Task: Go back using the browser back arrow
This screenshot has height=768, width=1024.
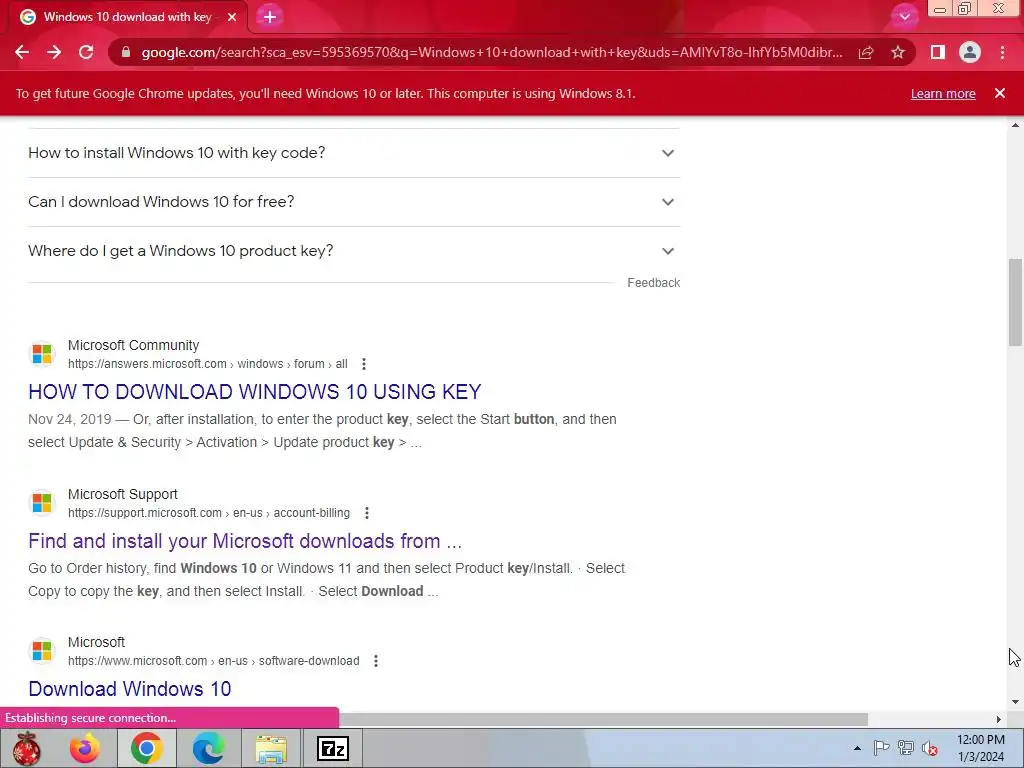Action: [22, 52]
